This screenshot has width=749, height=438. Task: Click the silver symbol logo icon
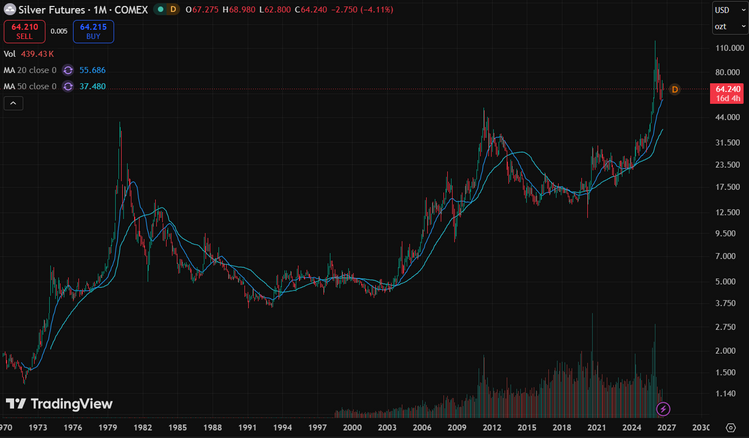pyautogui.click(x=10, y=10)
